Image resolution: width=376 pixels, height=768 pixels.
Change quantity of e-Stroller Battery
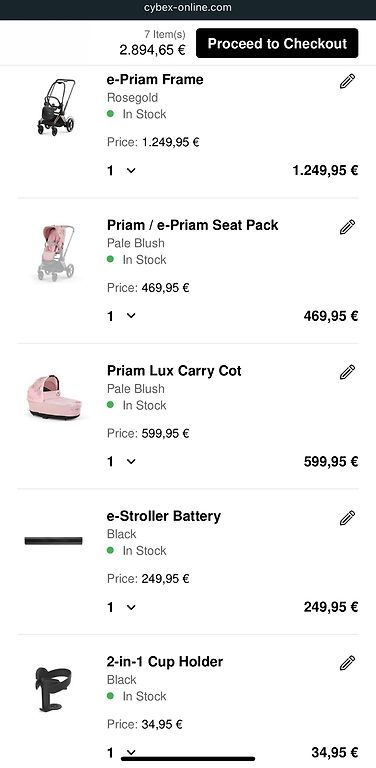121,607
